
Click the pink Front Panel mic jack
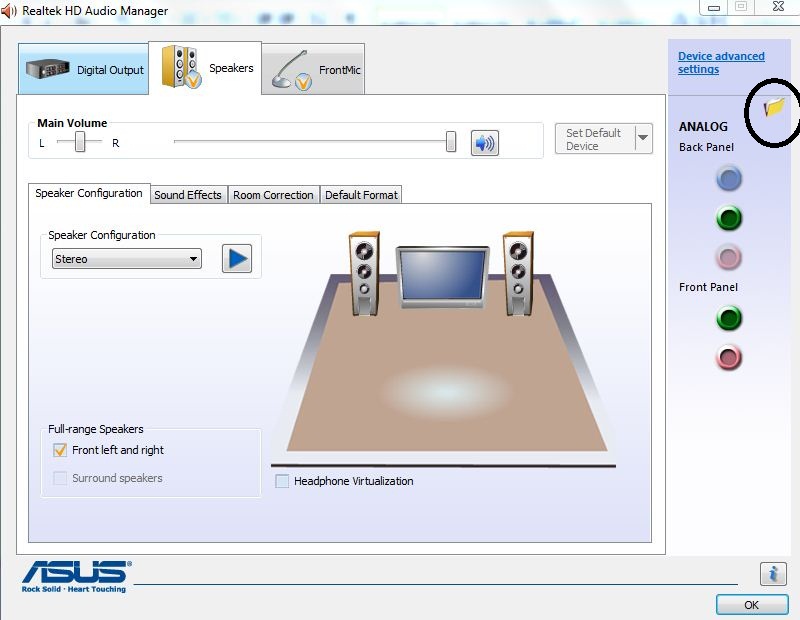click(x=729, y=357)
